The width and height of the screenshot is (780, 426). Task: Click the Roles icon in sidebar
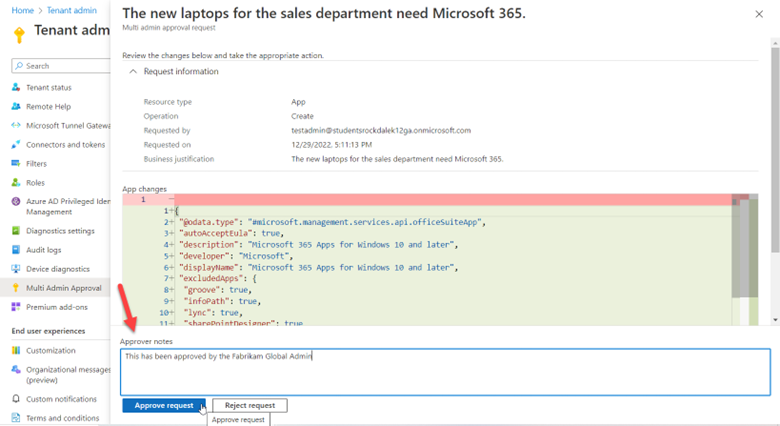click(x=16, y=183)
